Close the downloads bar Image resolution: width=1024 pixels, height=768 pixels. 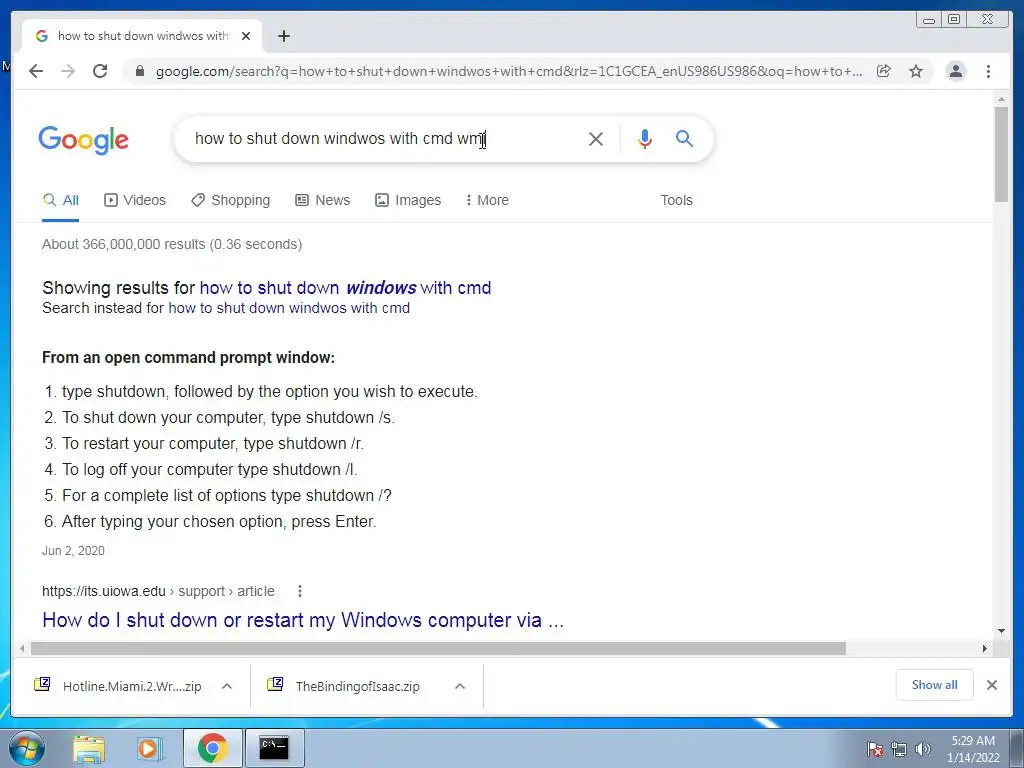pos(991,685)
